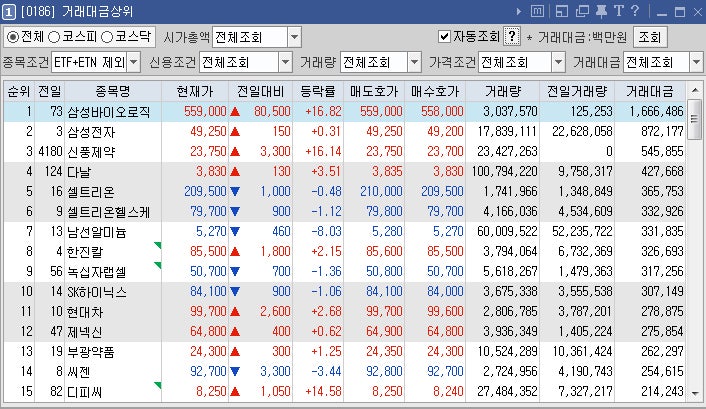Screen dimensions: 706x409
Task: Pin the window with the pushpin icon
Action: coord(601,11)
